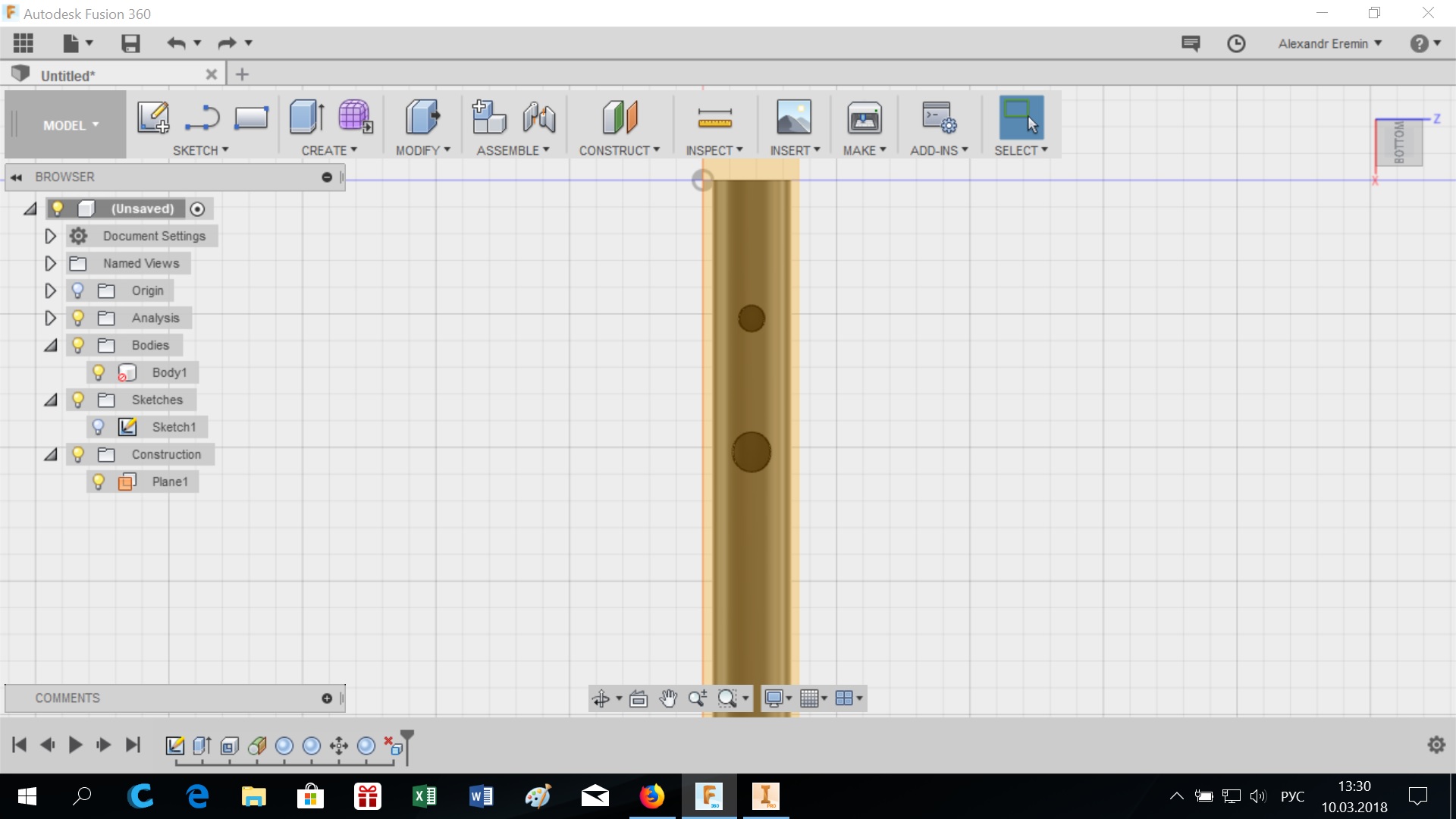Image resolution: width=1456 pixels, height=819 pixels.
Task: Open the ASSEMBLE menu
Action: (x=513, y=150)
